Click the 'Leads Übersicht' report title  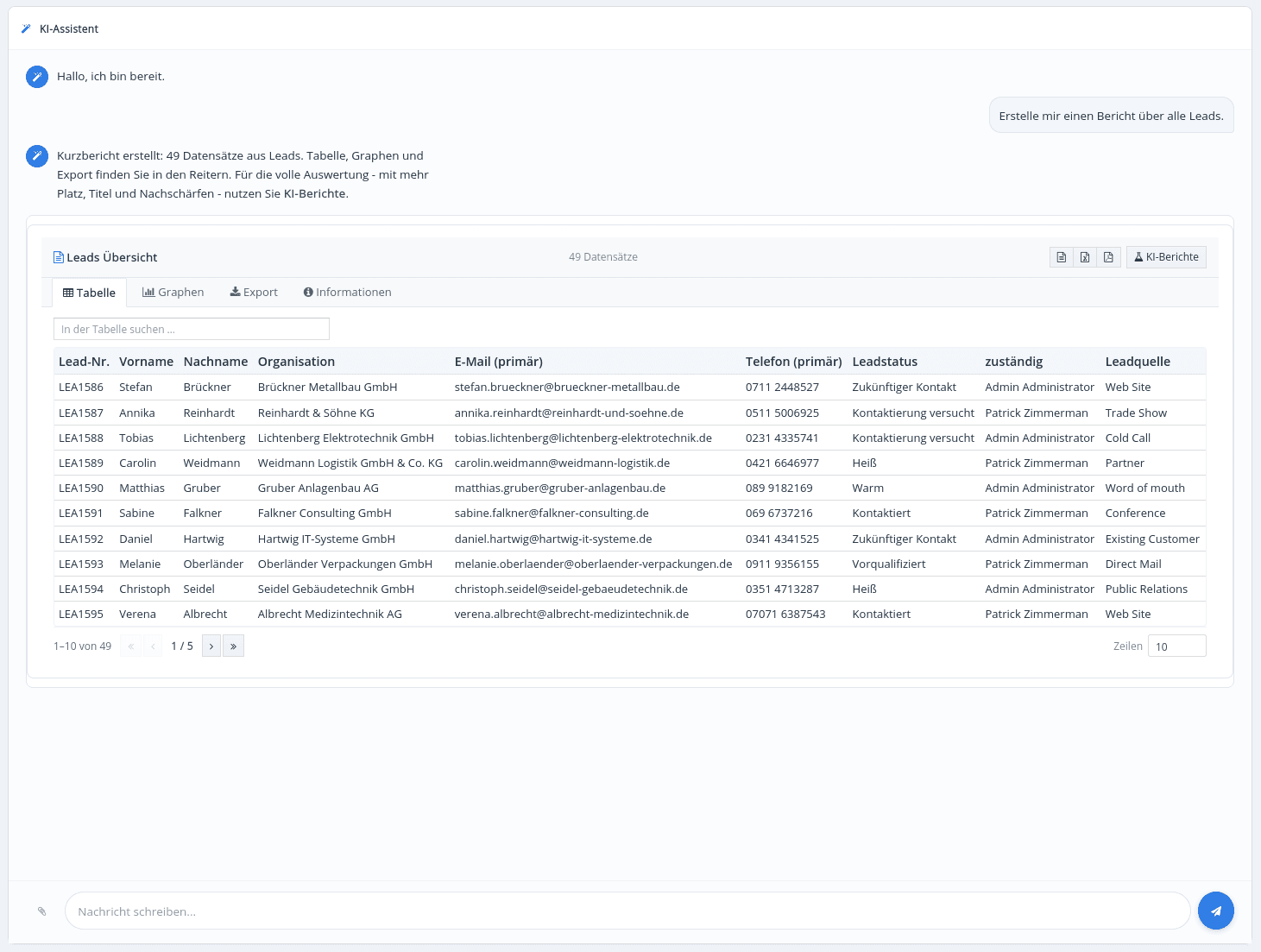tap(112, 257)
